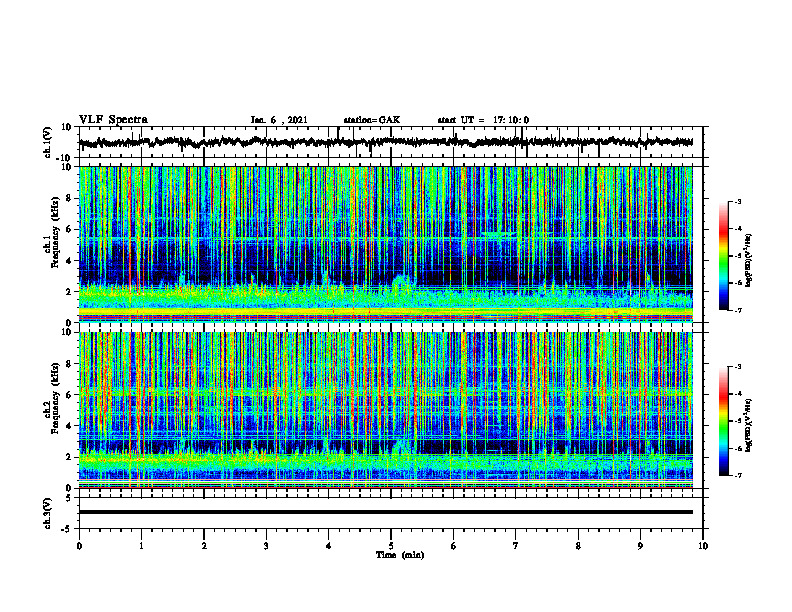Screen dimensions: 792x612
Task: Click the date text "Jan. 6, 2021"
Action: coord(279,120)
